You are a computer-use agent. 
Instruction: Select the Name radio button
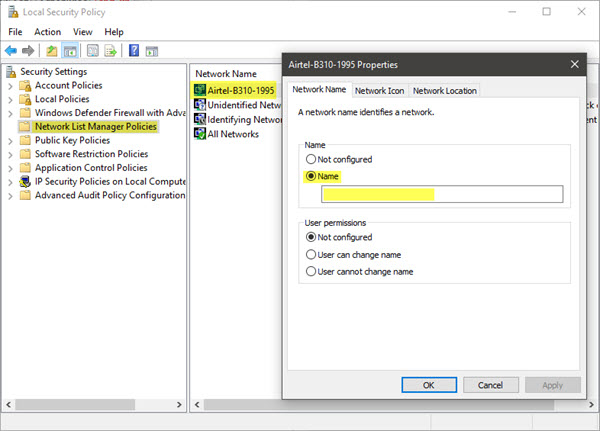pyautogui.click(x=311, y=176)
